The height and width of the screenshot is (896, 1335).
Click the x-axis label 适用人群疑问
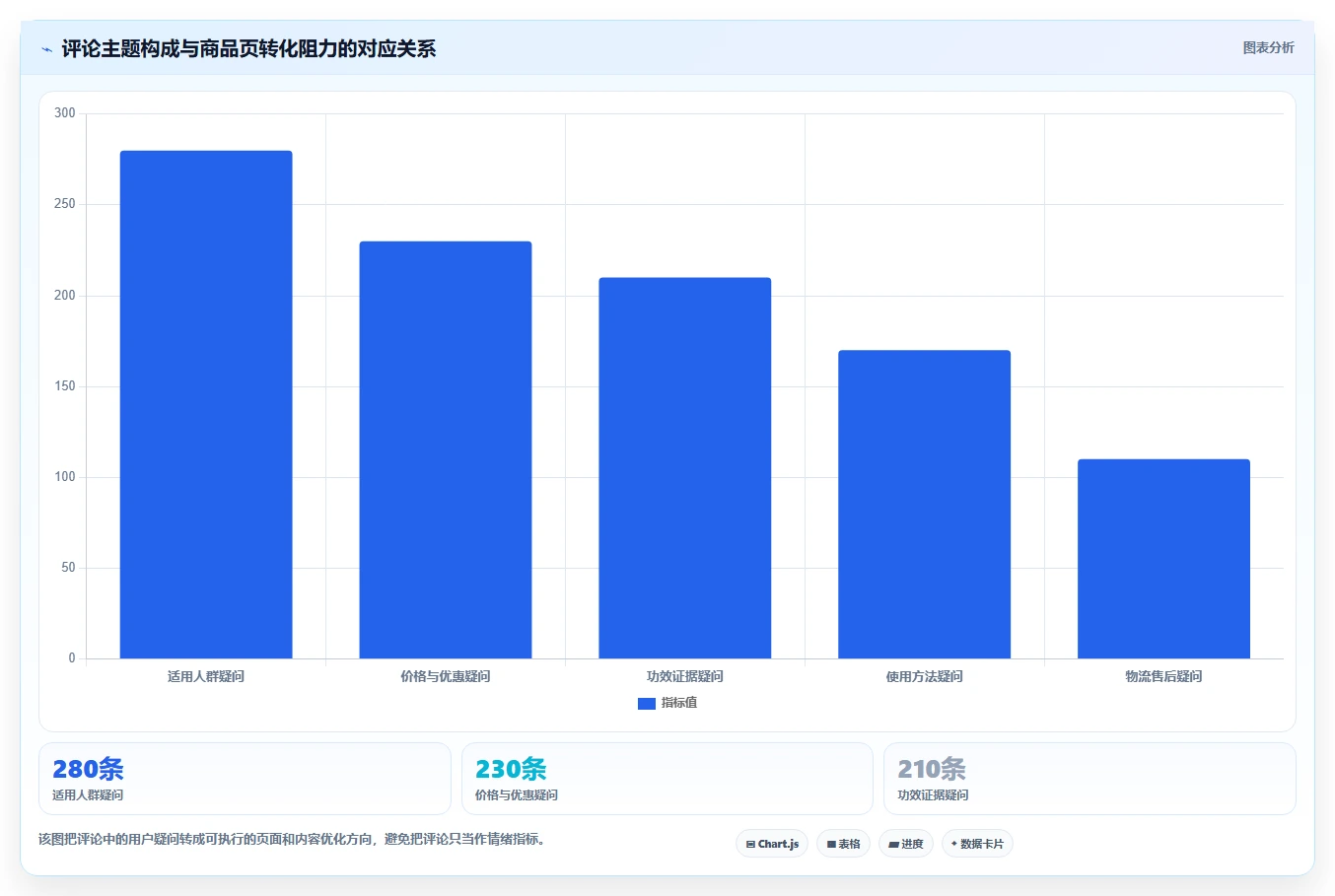pyautogui.click(x=206, y=676)
